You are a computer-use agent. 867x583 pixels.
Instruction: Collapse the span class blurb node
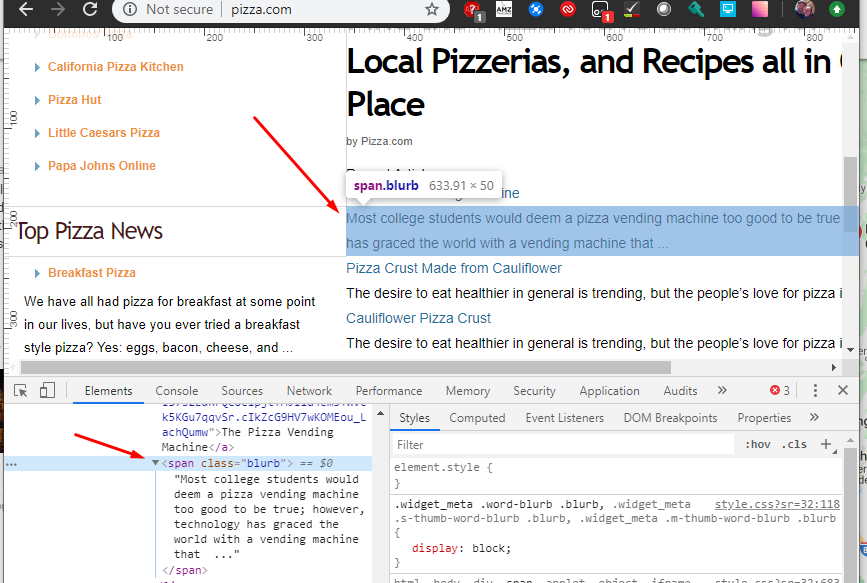155,463
